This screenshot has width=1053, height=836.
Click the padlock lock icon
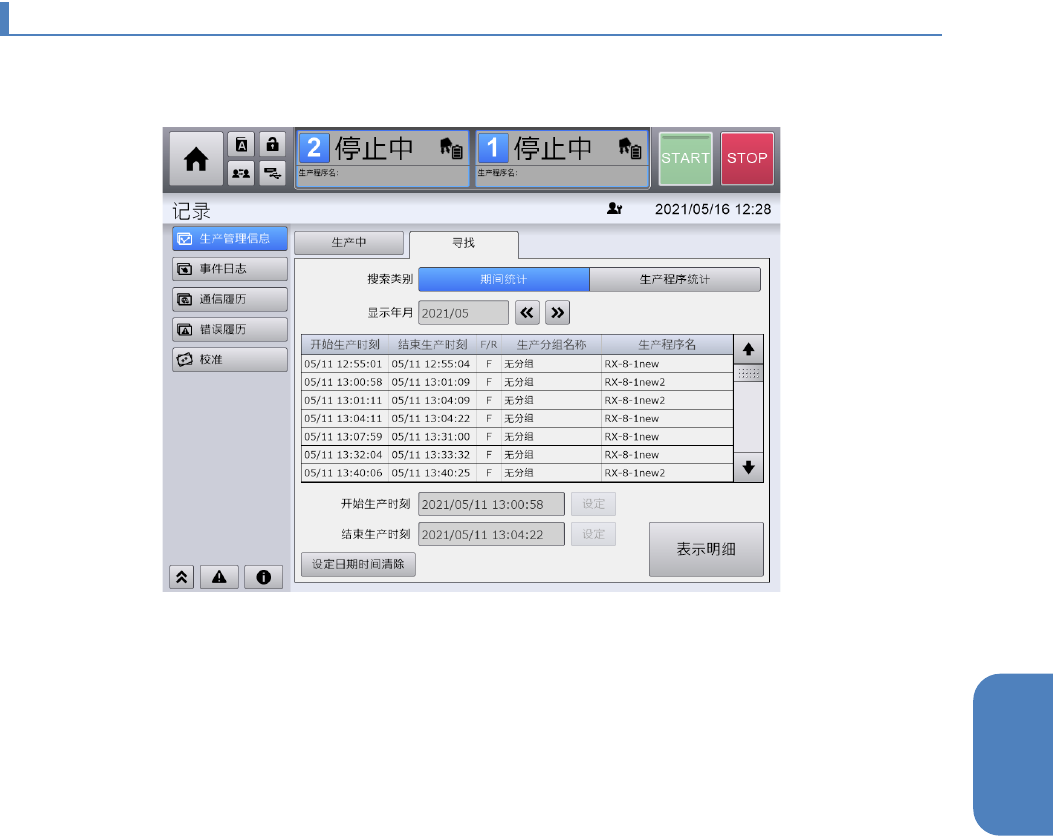(272, 144)
